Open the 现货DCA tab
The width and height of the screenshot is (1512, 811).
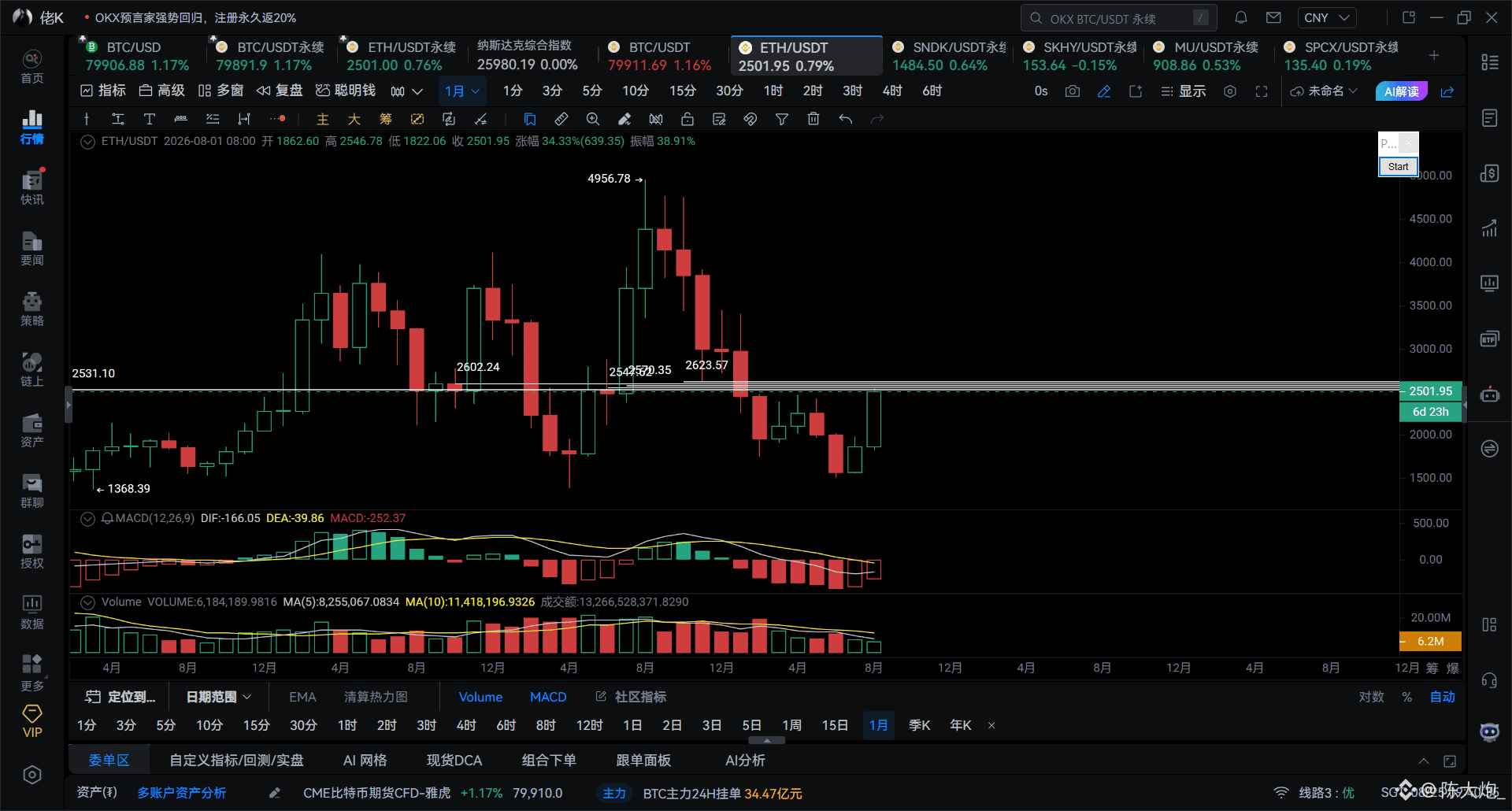[454, 761]
